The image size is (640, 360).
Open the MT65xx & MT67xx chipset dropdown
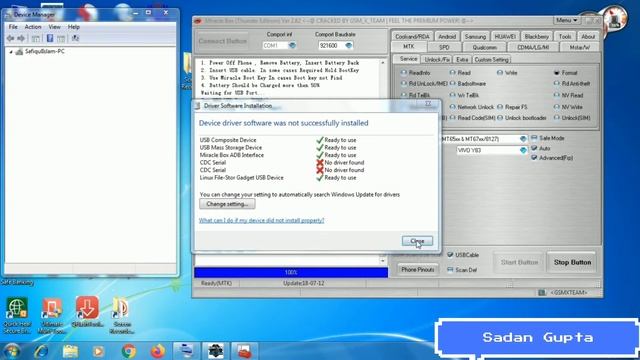(523, 139)
